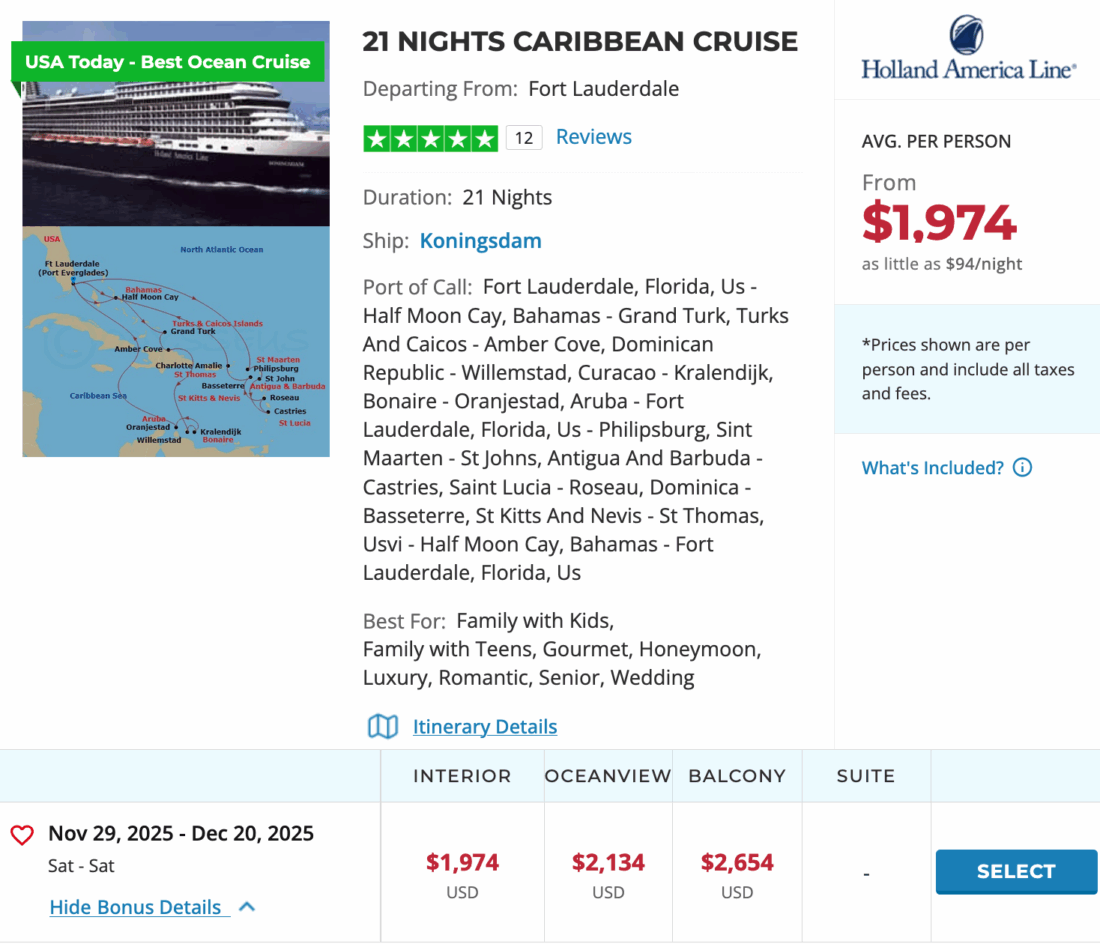Open the Reviews link
This screenshot has height=944, width=1100.
[594, 137]
